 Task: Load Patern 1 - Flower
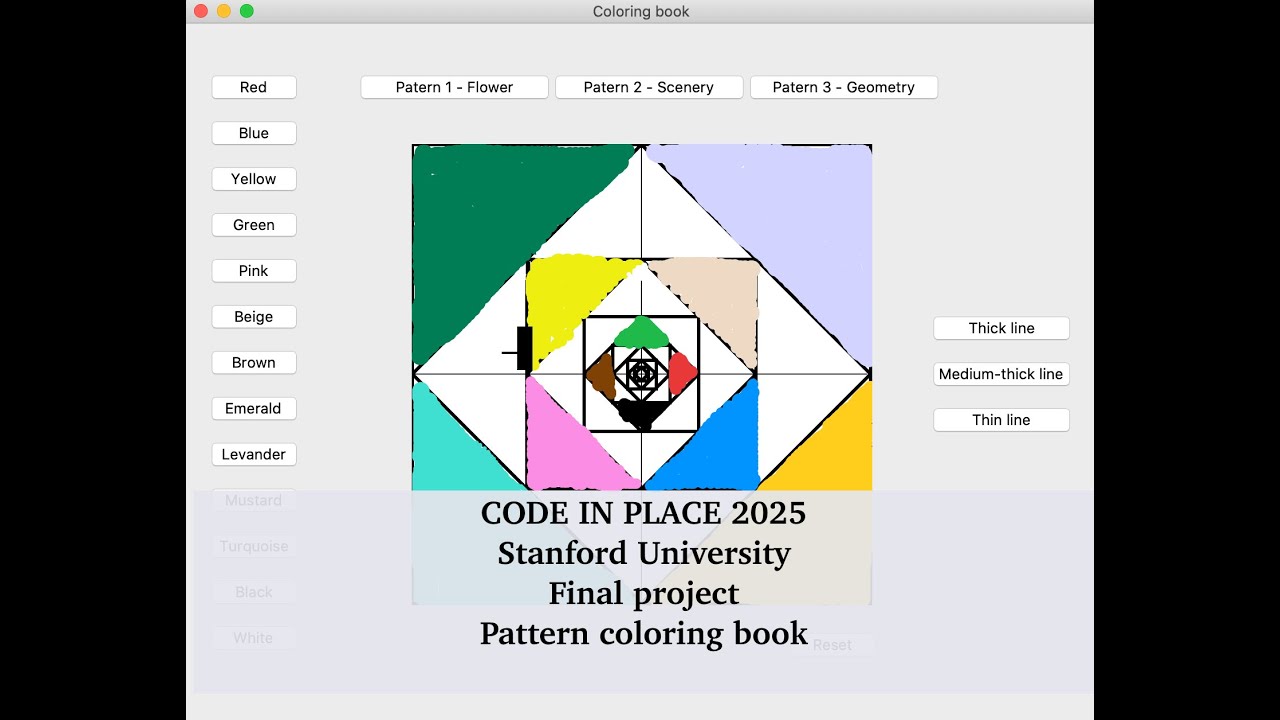click(x=454, y=87)
